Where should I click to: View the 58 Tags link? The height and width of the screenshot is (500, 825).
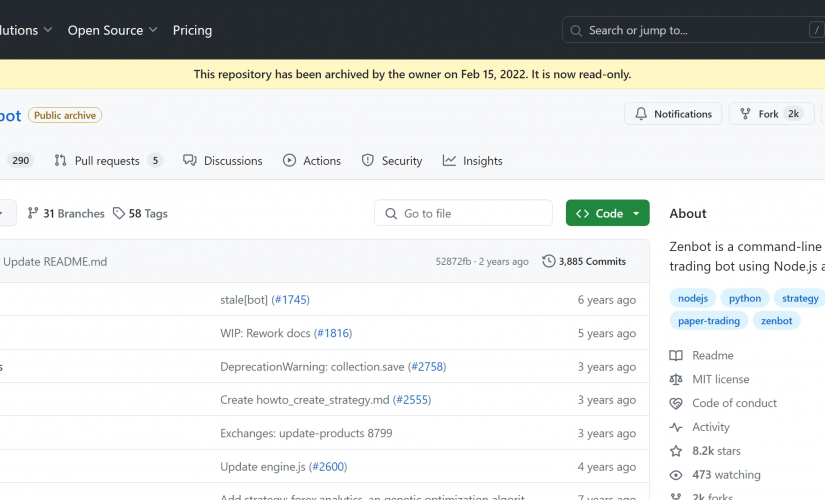[140, 213]
